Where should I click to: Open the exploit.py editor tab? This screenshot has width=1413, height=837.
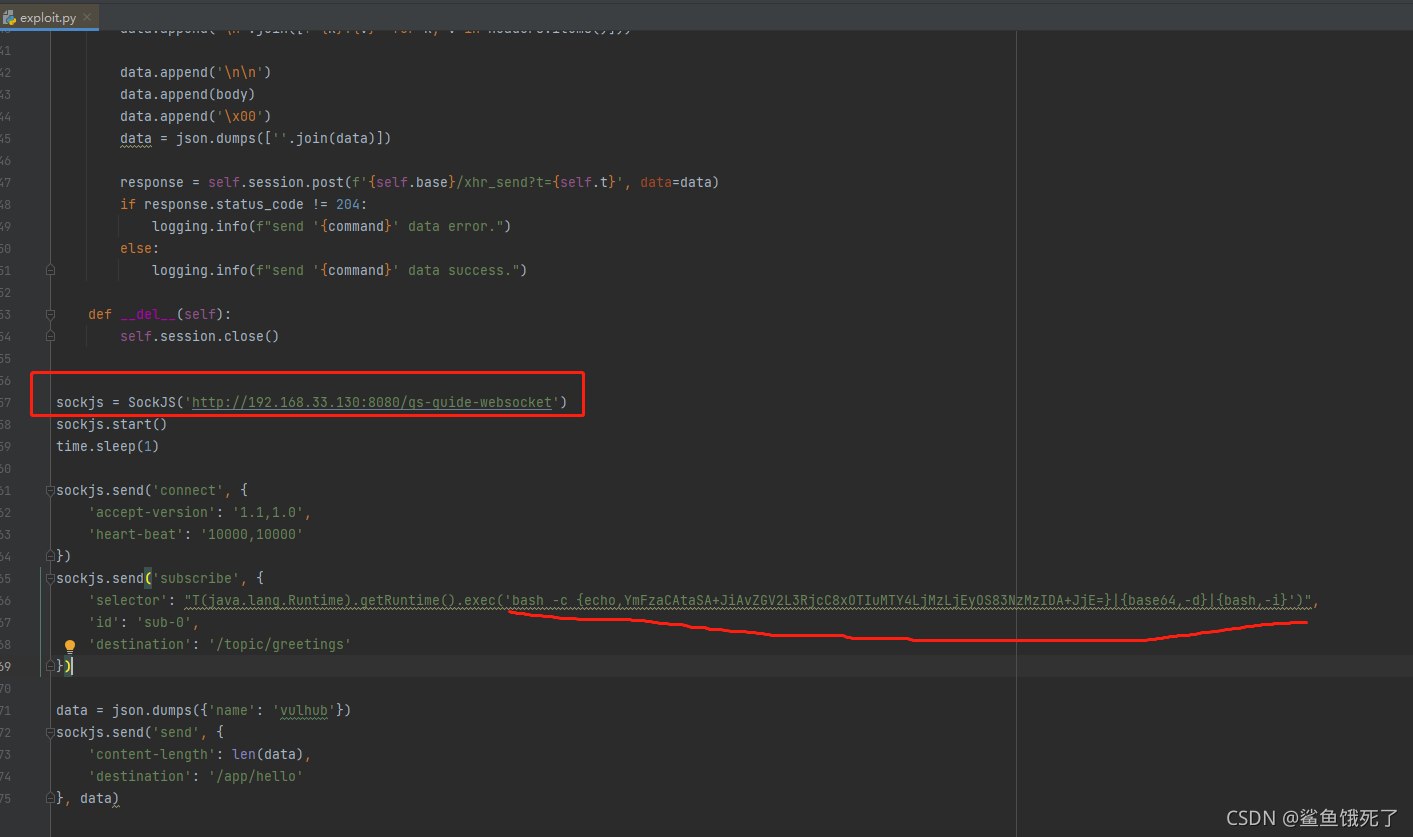(48, 18)
